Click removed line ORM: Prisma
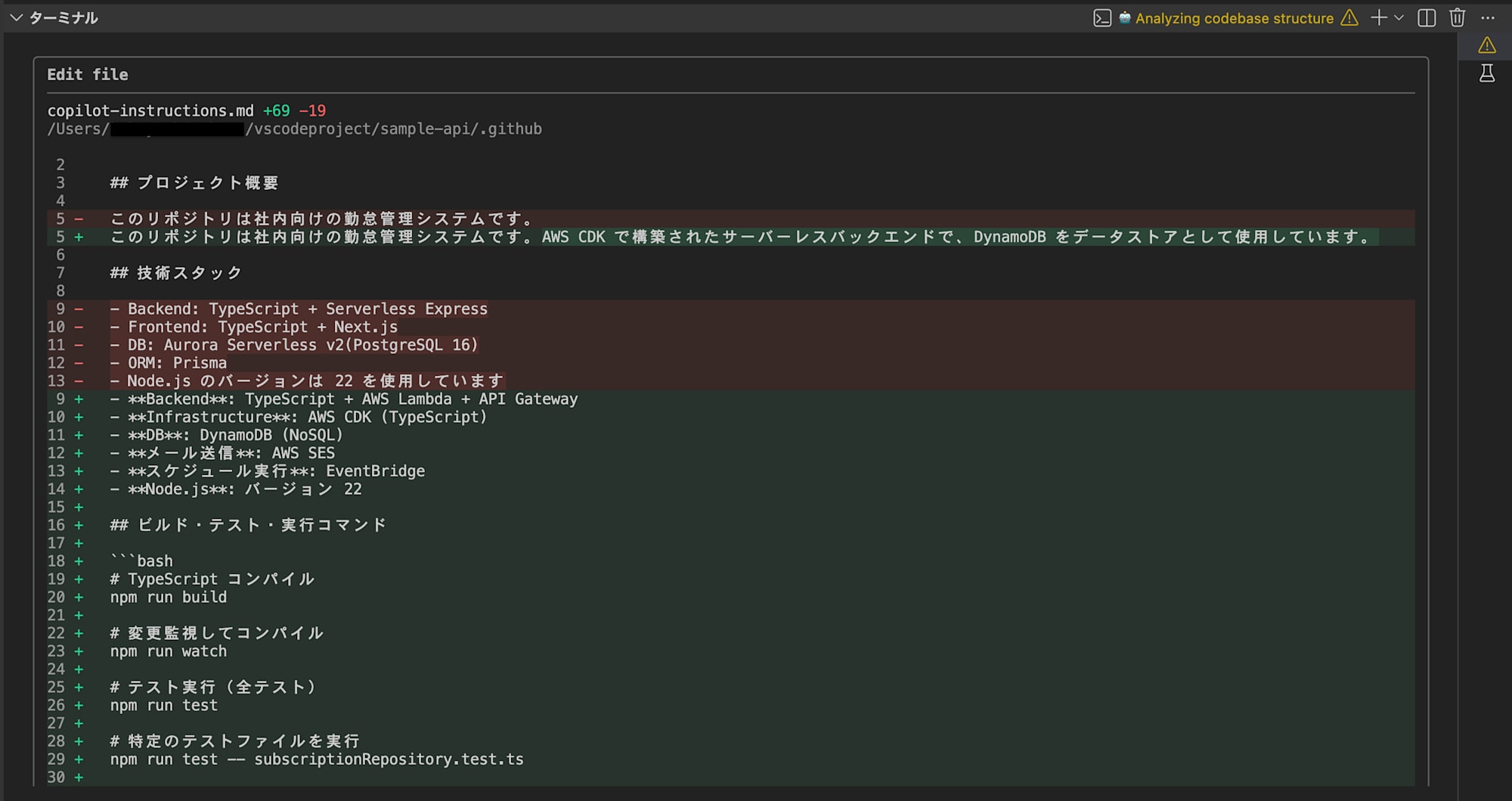This screenshot has width=1512, height=801. [168, 363]
